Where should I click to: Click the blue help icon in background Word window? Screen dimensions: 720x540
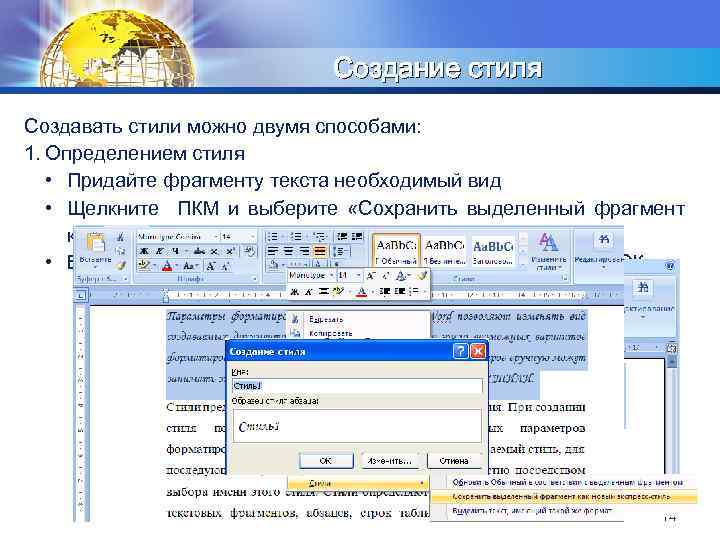click(670, 266)
